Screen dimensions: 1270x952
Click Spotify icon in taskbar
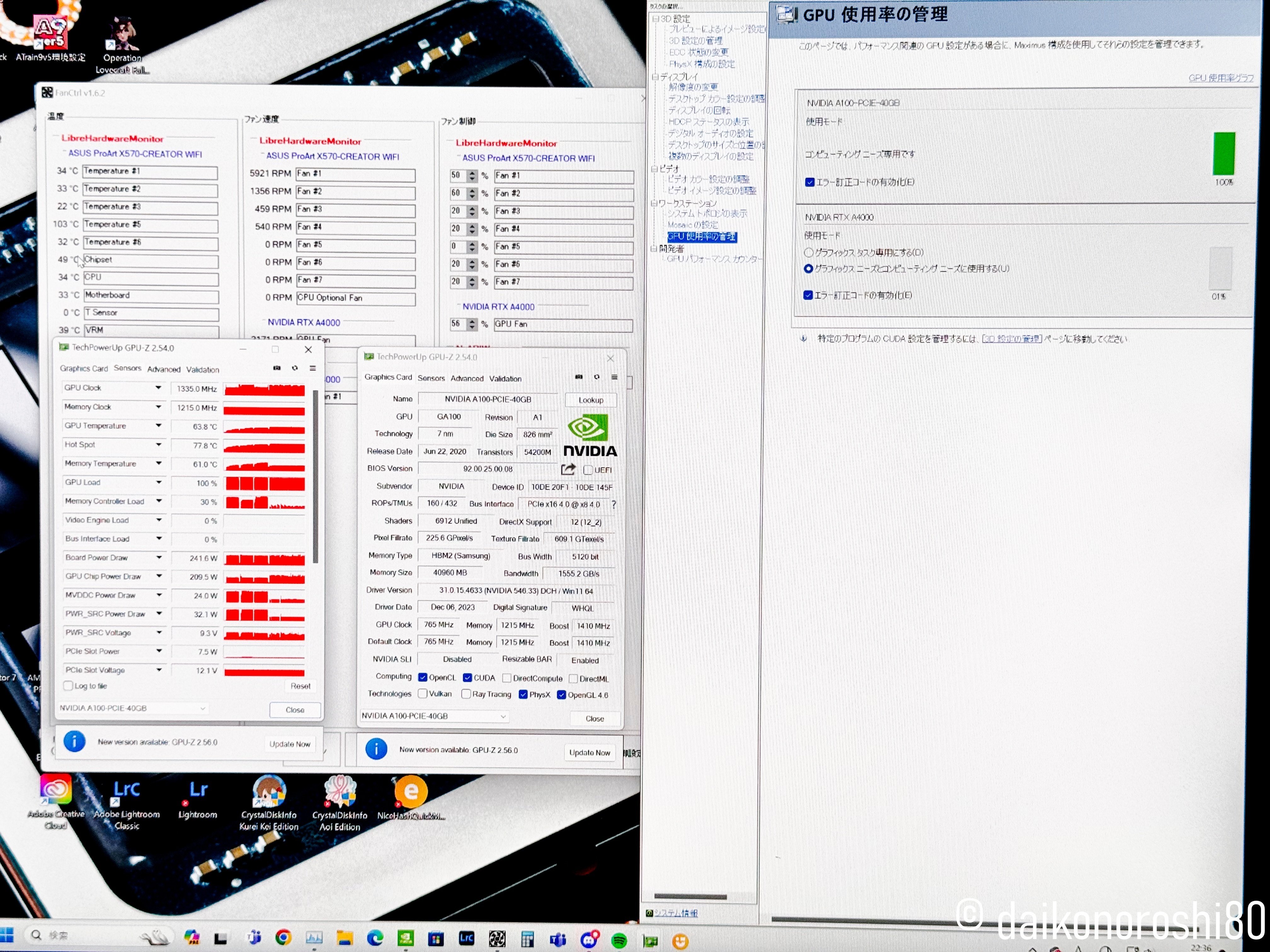tap(619, 940)
